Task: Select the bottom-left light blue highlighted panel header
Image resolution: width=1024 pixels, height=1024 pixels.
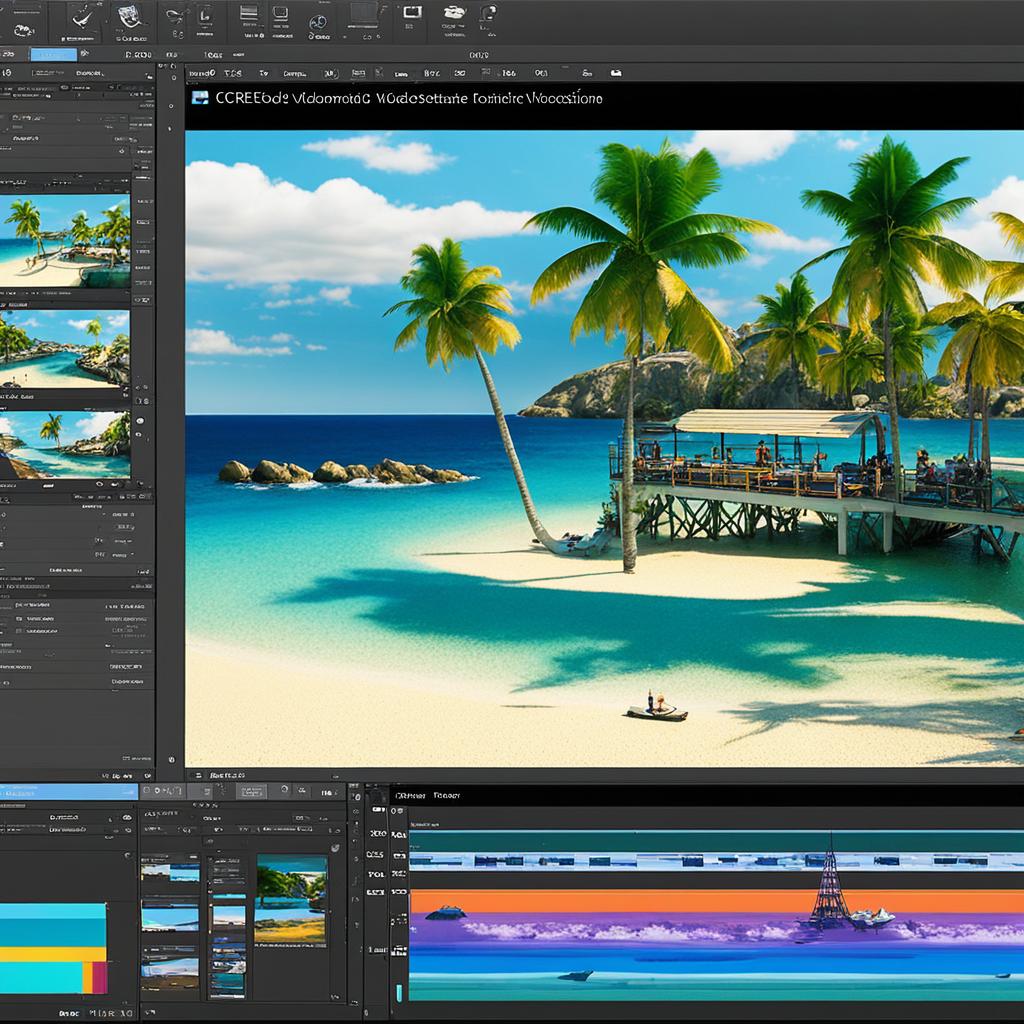Action: (x=69, y=792)
